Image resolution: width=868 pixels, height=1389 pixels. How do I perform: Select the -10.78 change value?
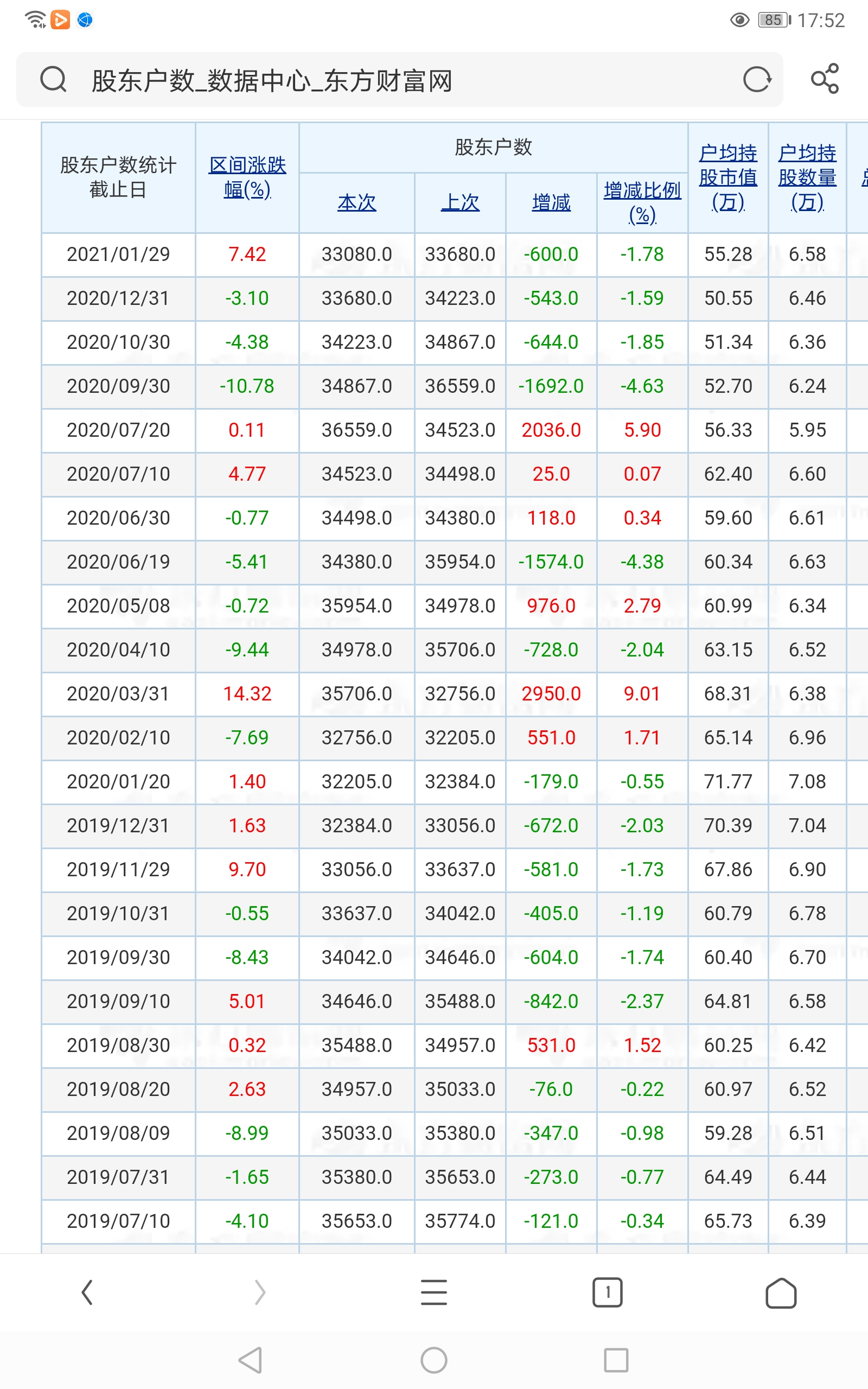point(247,386)
